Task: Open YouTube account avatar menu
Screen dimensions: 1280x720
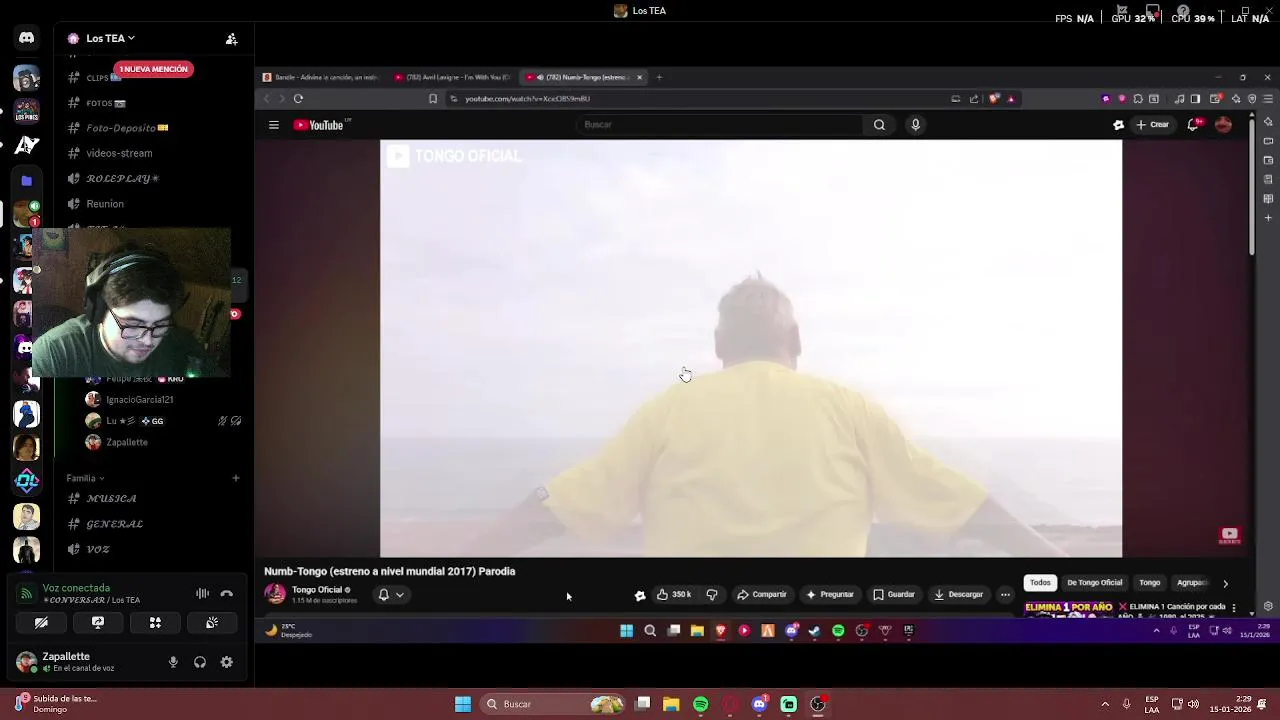Action: pos(1223,125)
